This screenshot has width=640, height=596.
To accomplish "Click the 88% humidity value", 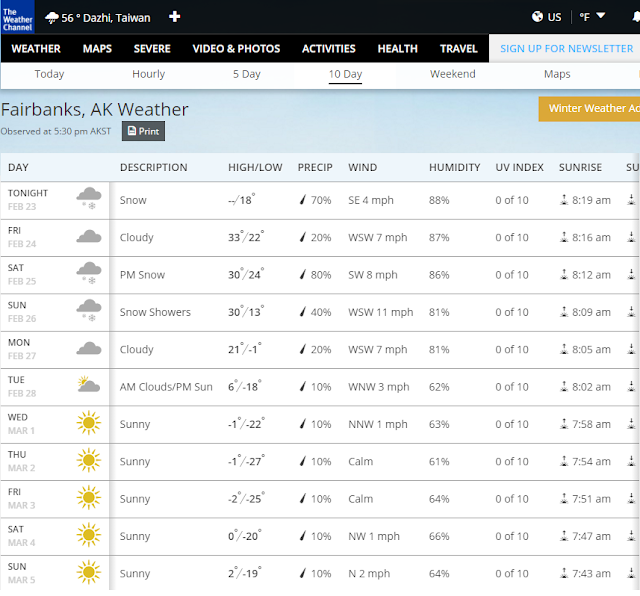I will pyautogui.click(x=439, y=200).
